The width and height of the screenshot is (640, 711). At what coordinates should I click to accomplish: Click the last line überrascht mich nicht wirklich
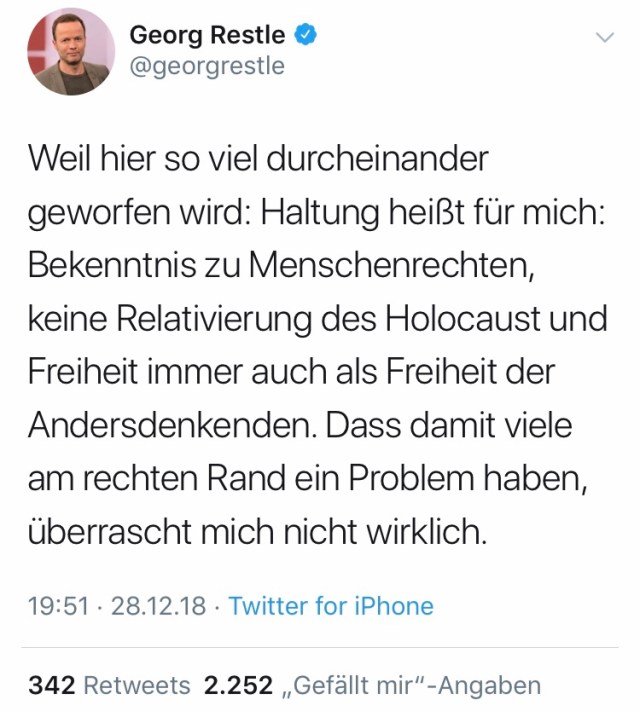(x=257, y=532)
